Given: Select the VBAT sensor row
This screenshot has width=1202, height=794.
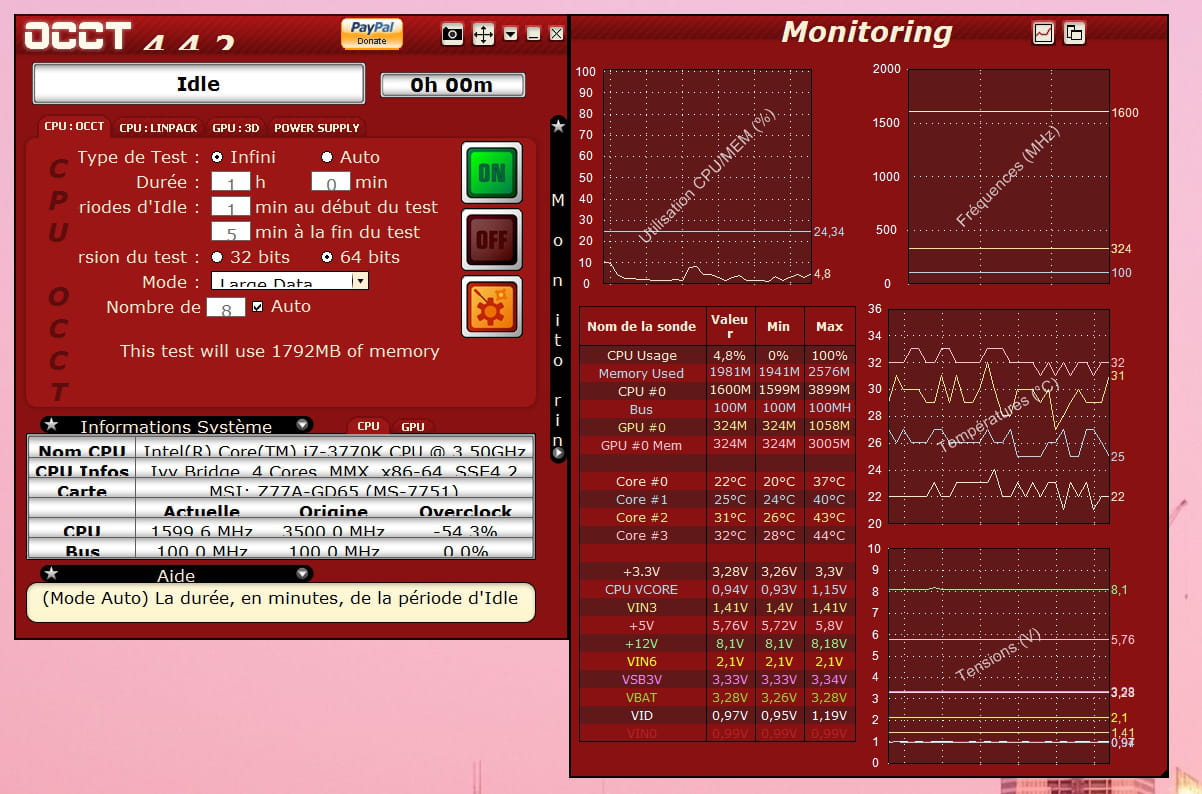Looking at the screenshot, I should coord(718,697).
